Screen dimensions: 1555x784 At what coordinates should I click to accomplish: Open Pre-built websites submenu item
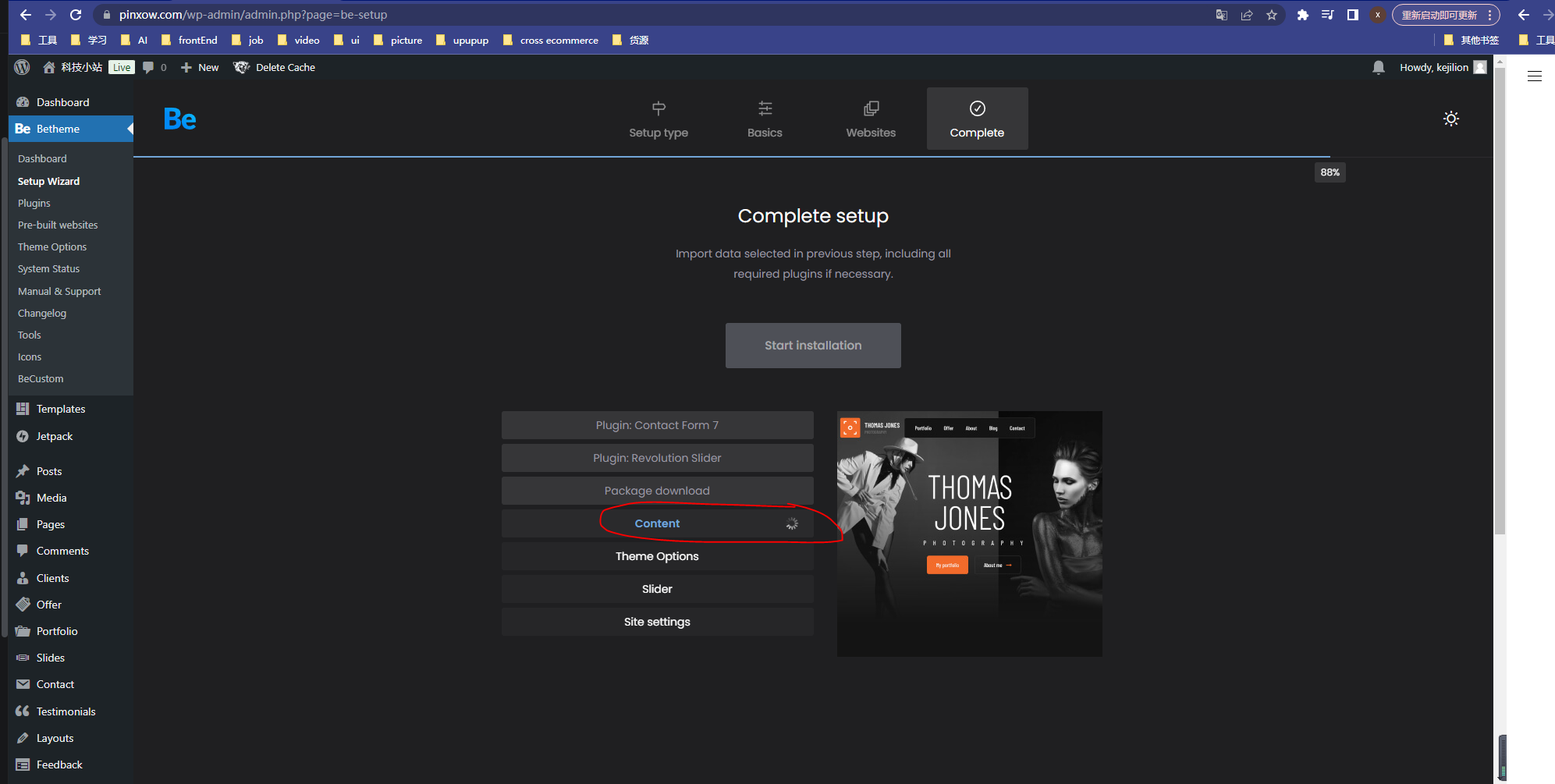(x=58, y=225)
